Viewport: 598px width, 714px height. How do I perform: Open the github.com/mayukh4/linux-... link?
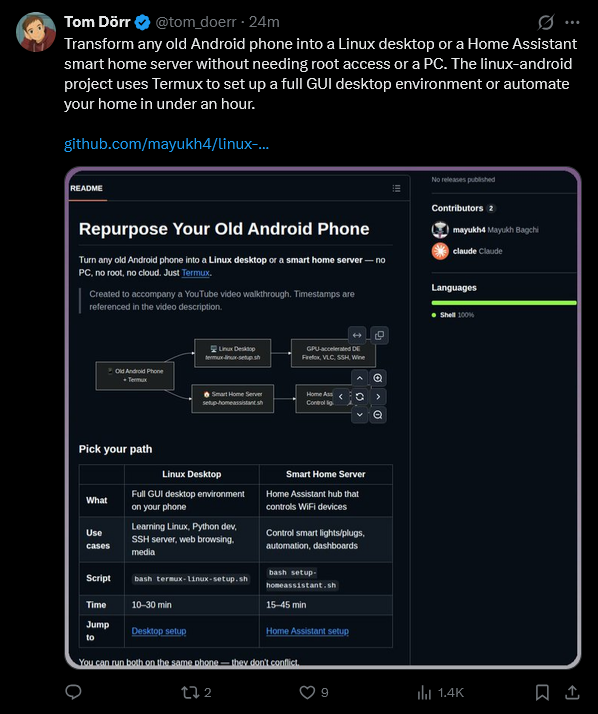(166, 144)
